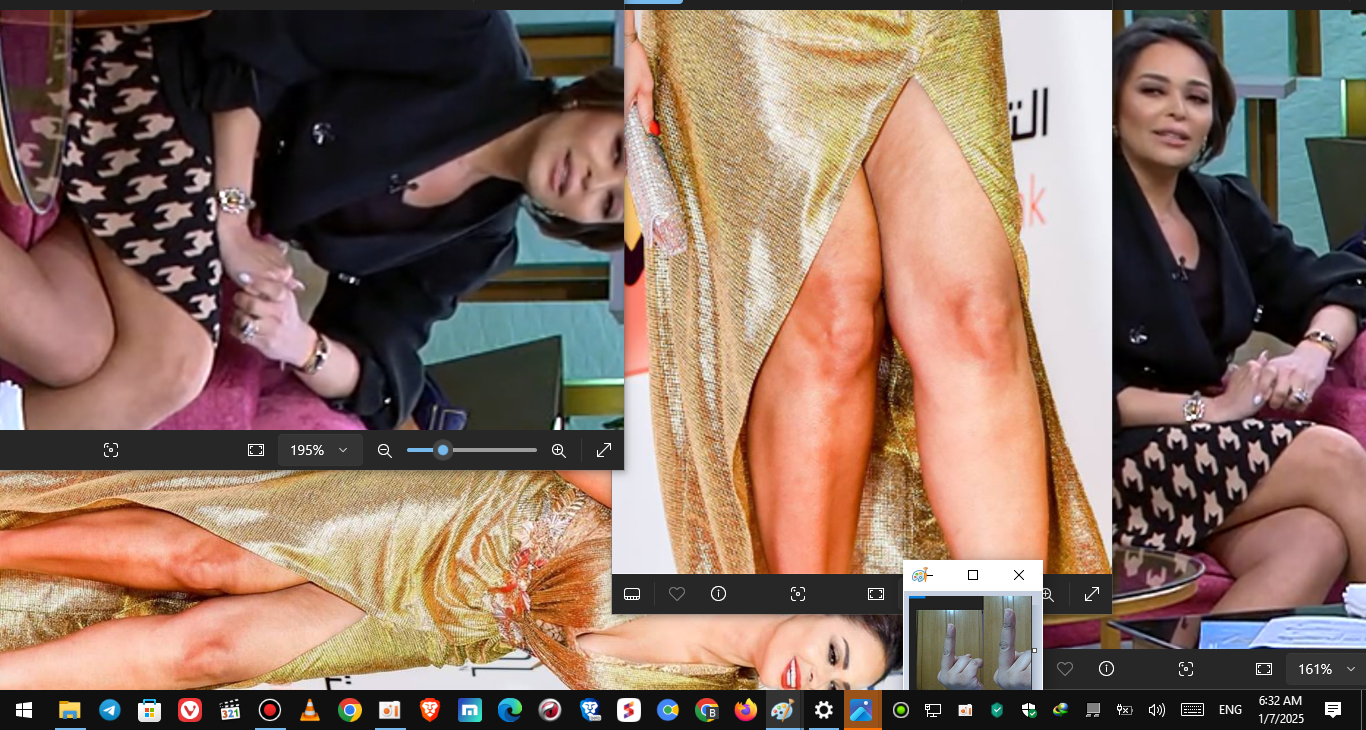This screenshot has width=1366, height=730.
Task: Favorite the photo using heart beside filmstrip icon
Action: (677, 594)
